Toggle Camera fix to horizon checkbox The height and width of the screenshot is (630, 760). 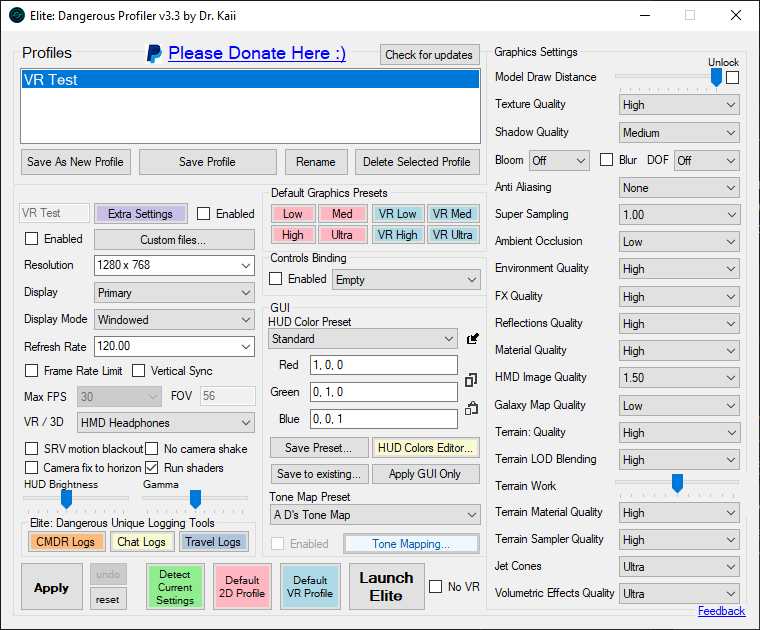click(32, 468)
